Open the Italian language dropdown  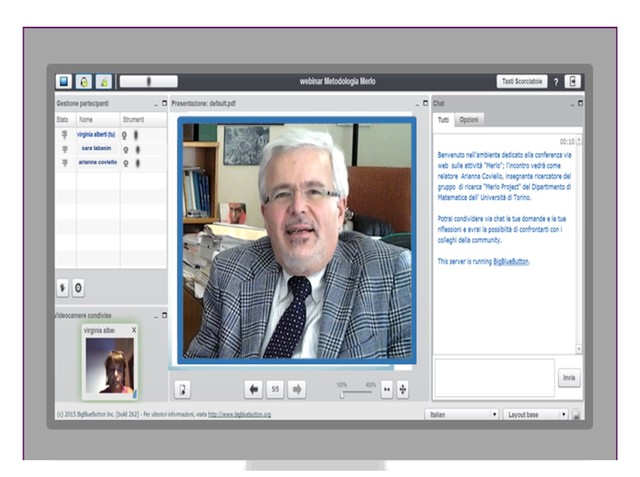point(462,415)
